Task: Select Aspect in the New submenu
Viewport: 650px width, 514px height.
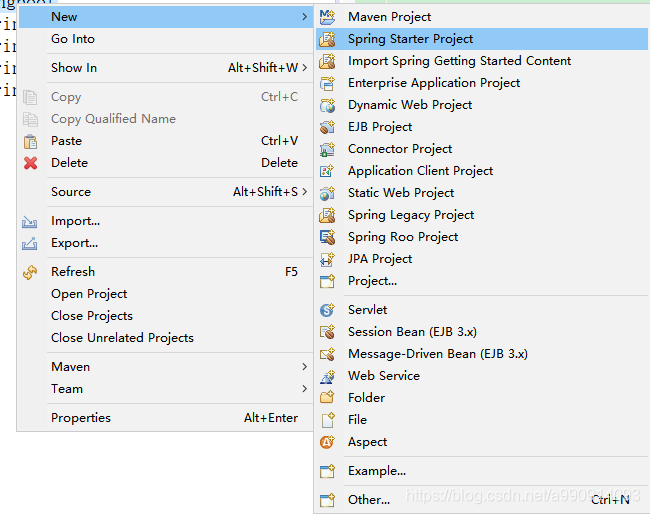Action: click(482, 442)
